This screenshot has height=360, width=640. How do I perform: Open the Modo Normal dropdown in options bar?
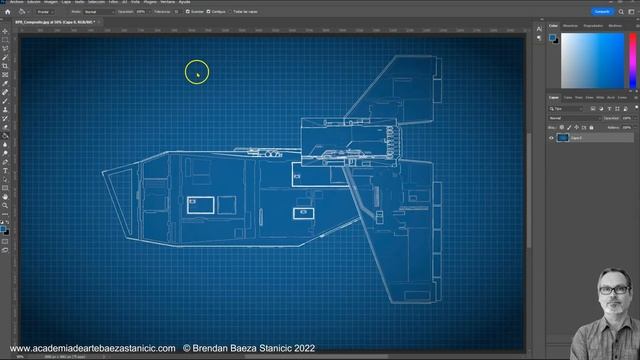[99, 12]
